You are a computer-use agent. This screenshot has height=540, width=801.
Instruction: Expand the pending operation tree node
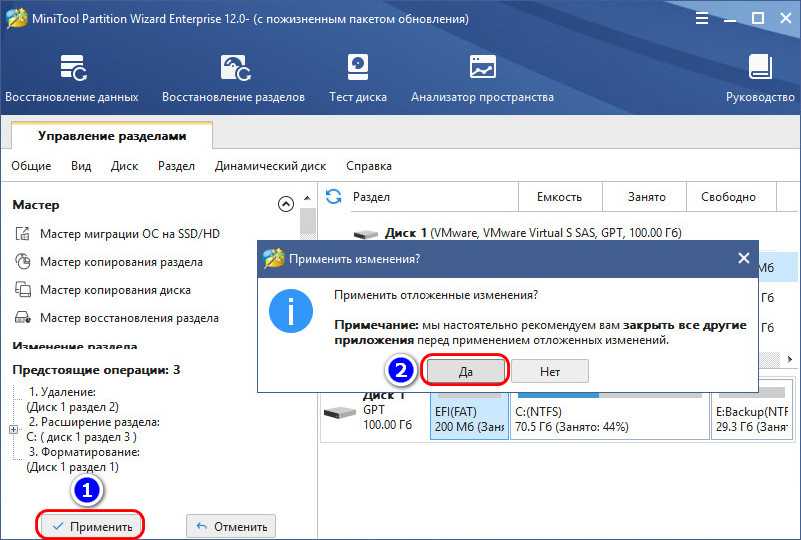pyautogui.click(x=13, y=429)
